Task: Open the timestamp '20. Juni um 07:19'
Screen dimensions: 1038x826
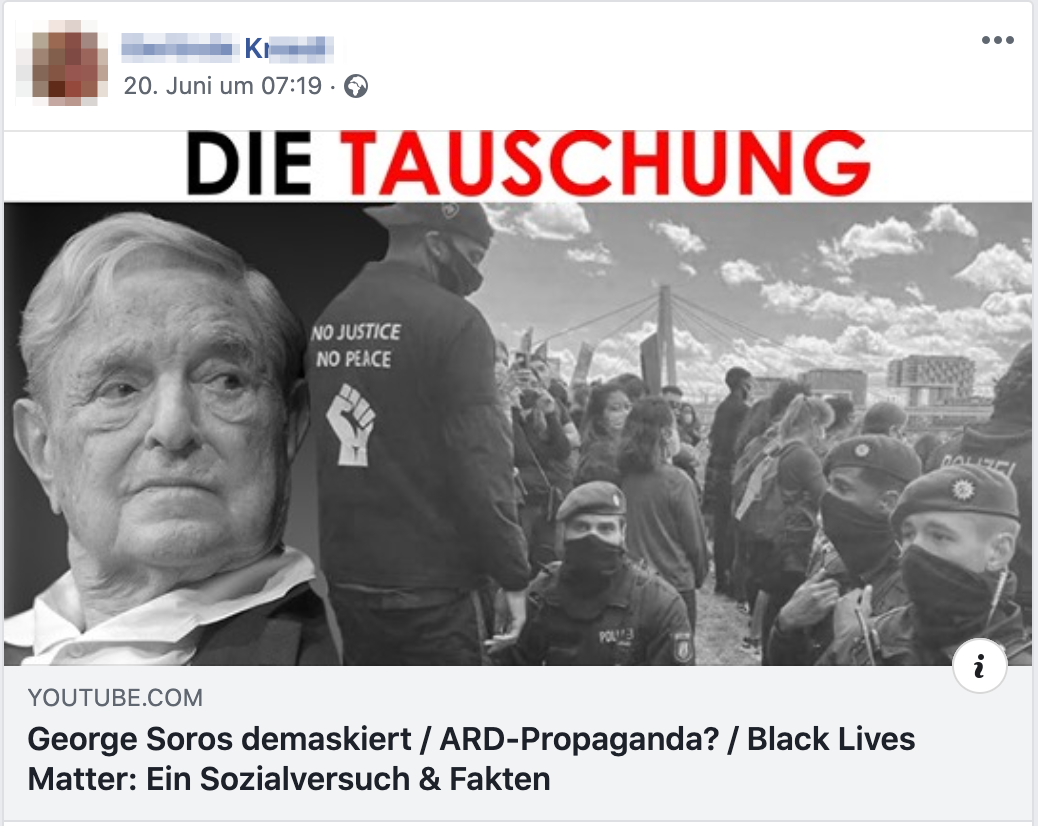Action: click(x=222, y=86)
